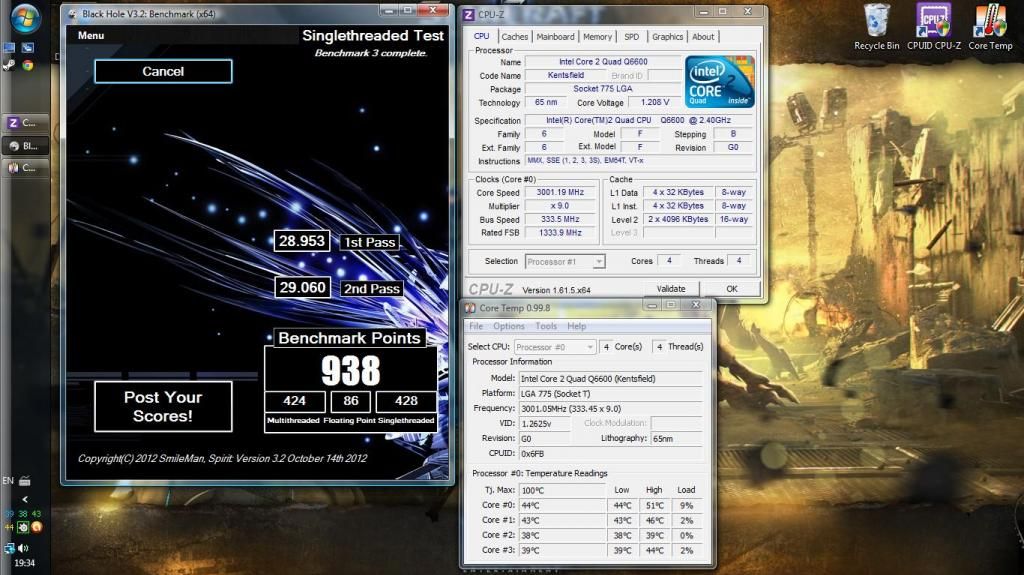The height and width of the screenshot is (575, 1024).
Task: Open the CPU-Z Selection Processor #1 dropdown
Action: pos(565,261)
